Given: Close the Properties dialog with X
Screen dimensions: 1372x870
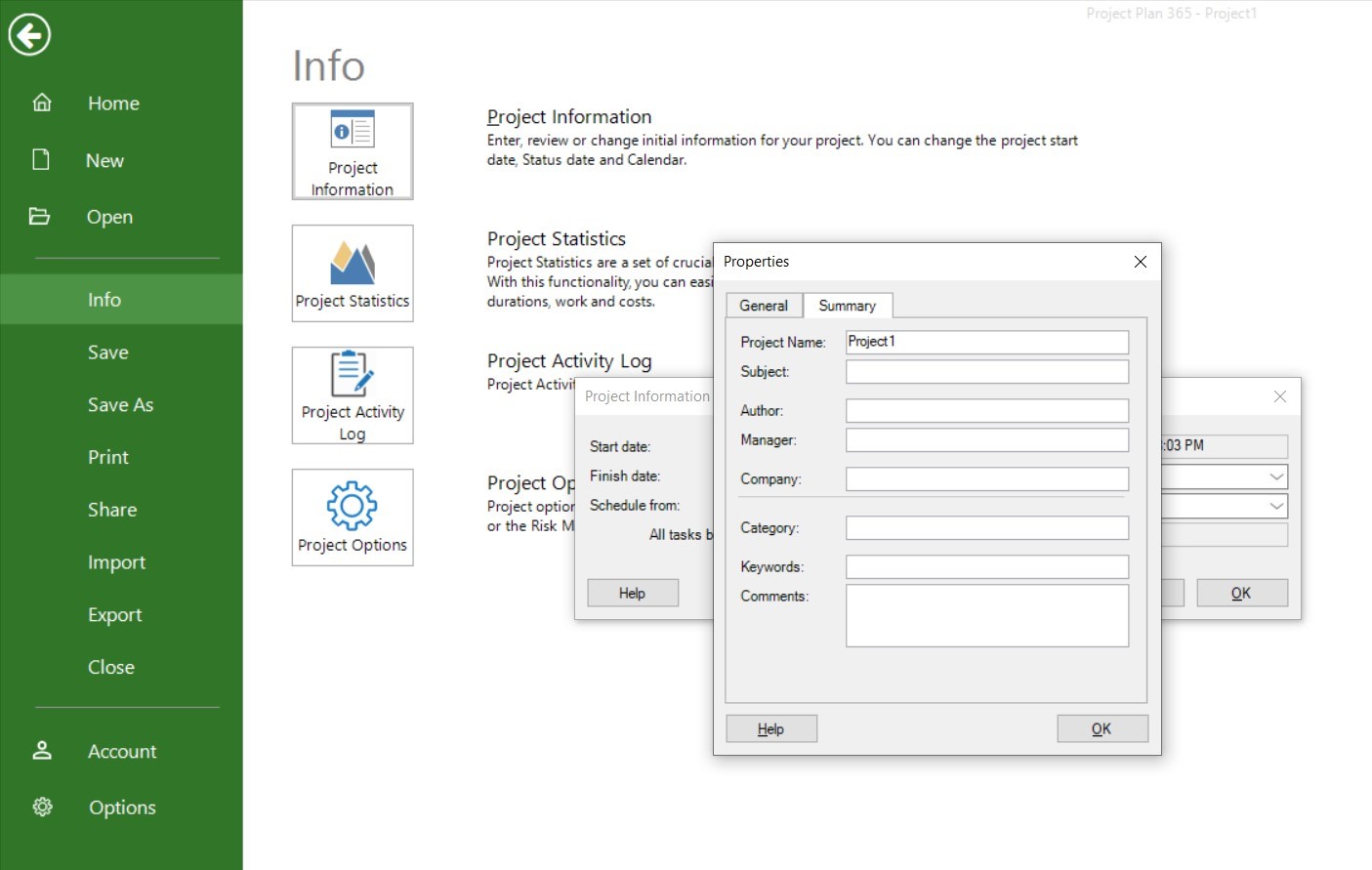Looking at the screenshot, I should coord(1140,262).
